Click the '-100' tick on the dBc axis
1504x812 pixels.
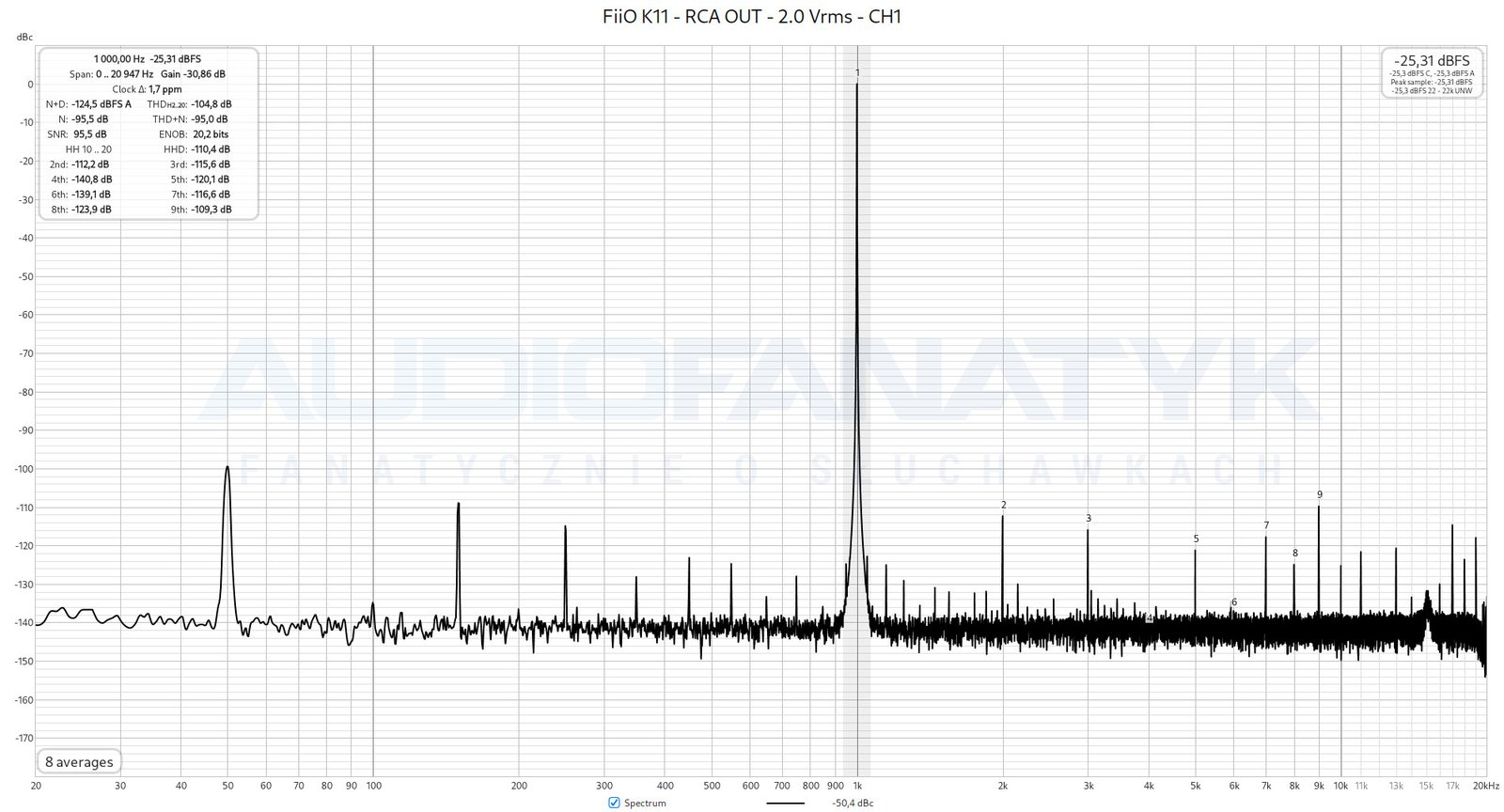pos(23,469)
